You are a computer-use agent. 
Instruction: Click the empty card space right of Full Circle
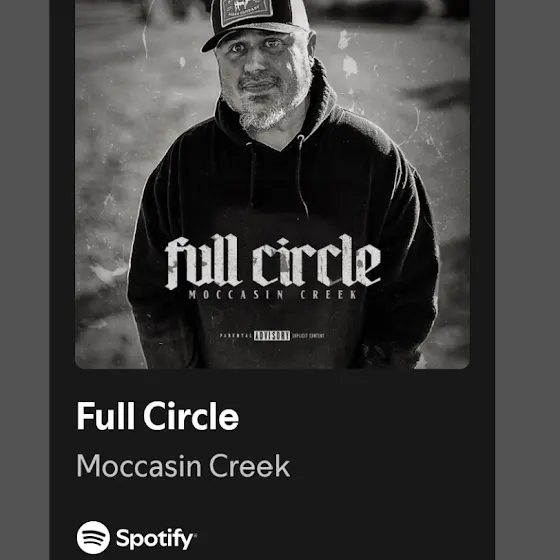pos(364,416)
